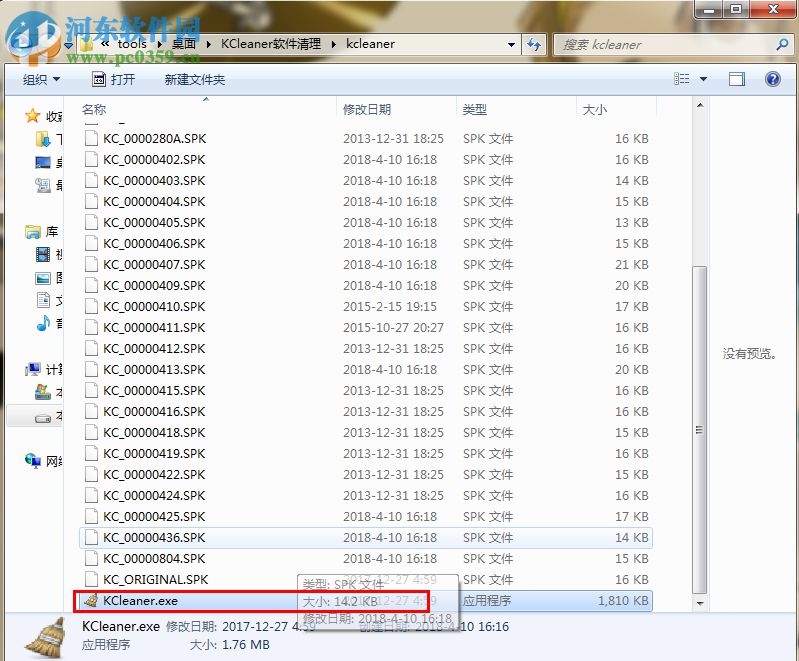
Task: Toggle the preview pane icon
Action: pyautogui.click(x=737, y=79)
